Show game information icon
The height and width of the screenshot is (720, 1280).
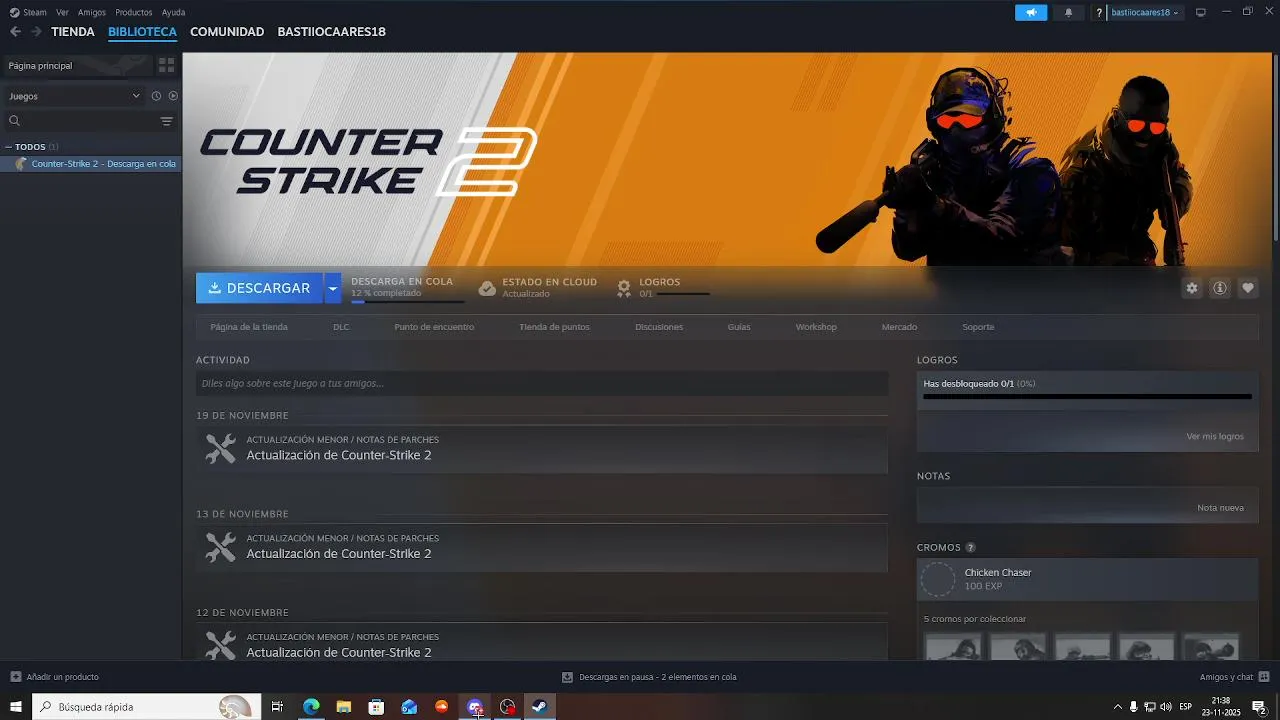pyautogui.click(x=1220, y=288)
